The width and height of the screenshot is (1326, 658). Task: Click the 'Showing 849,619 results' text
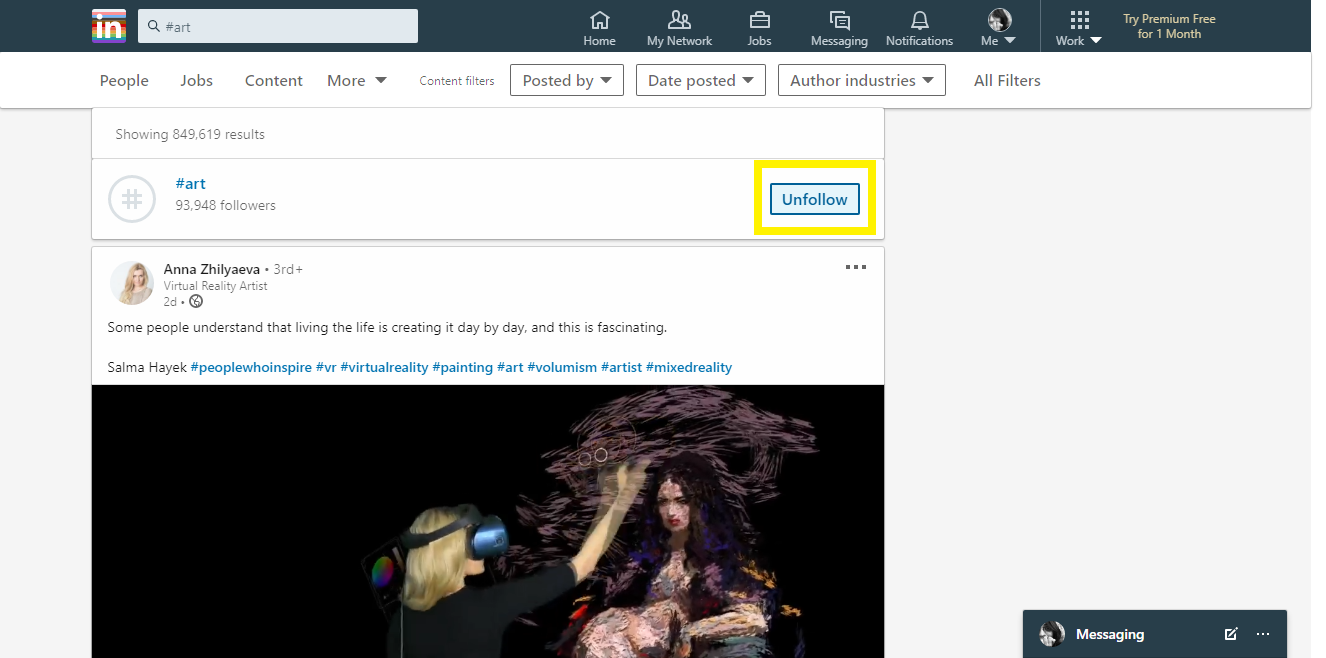pyautogui.click(x=190, y=134)
